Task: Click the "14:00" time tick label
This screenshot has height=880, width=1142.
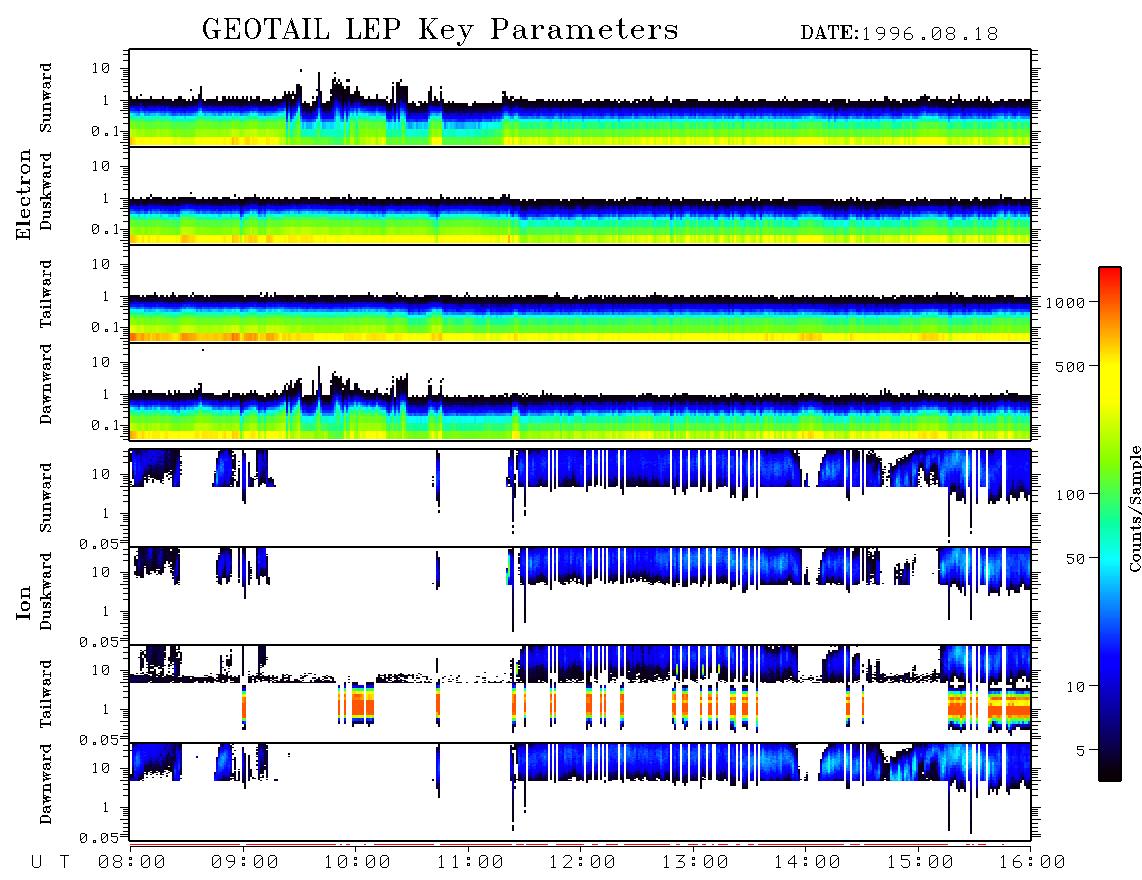Action: pyautogui.click(x=807, y=863)
